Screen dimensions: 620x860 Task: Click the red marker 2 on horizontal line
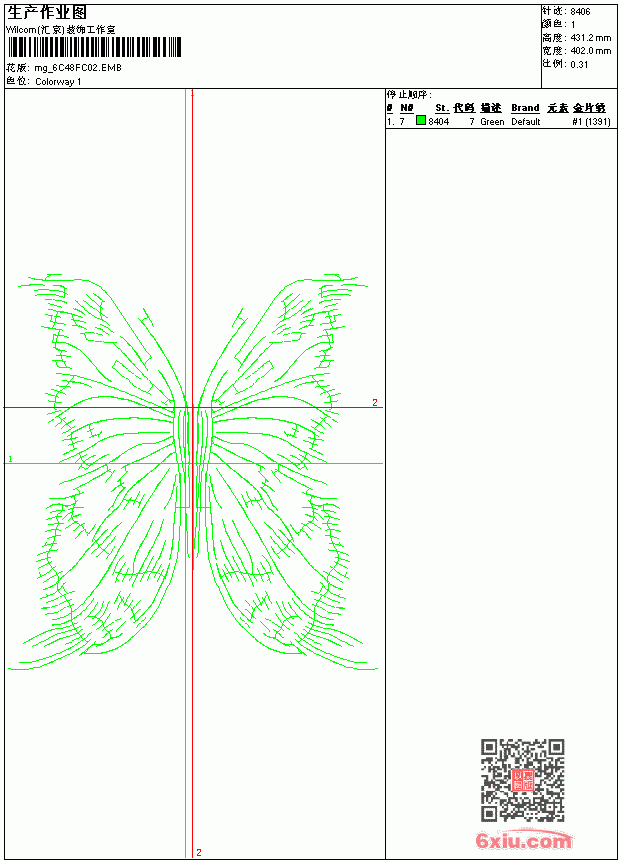pos(375,402)
